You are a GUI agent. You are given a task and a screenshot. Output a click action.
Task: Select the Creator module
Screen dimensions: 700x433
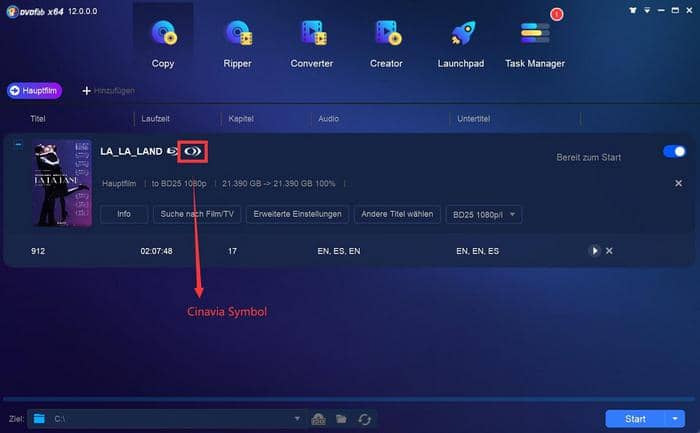click(386, 44)
